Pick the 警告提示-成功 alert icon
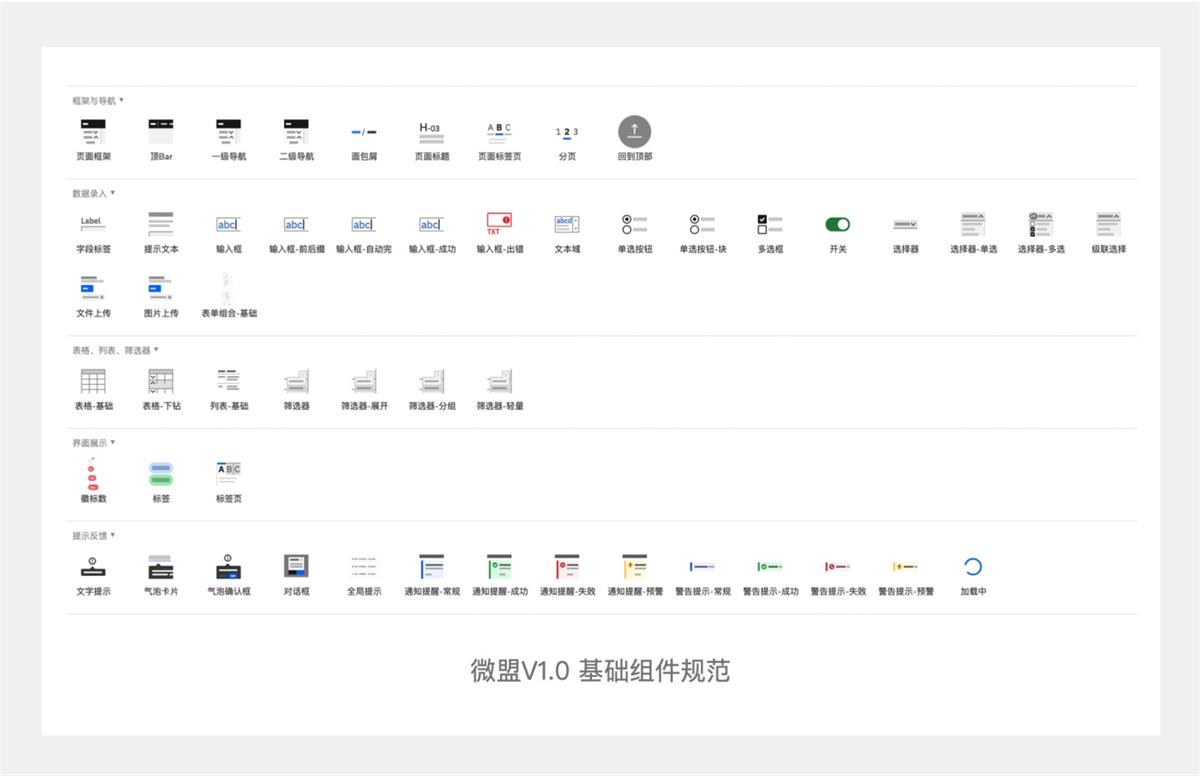The width and height of the screenshot is (1200, 776). point(770,567)
